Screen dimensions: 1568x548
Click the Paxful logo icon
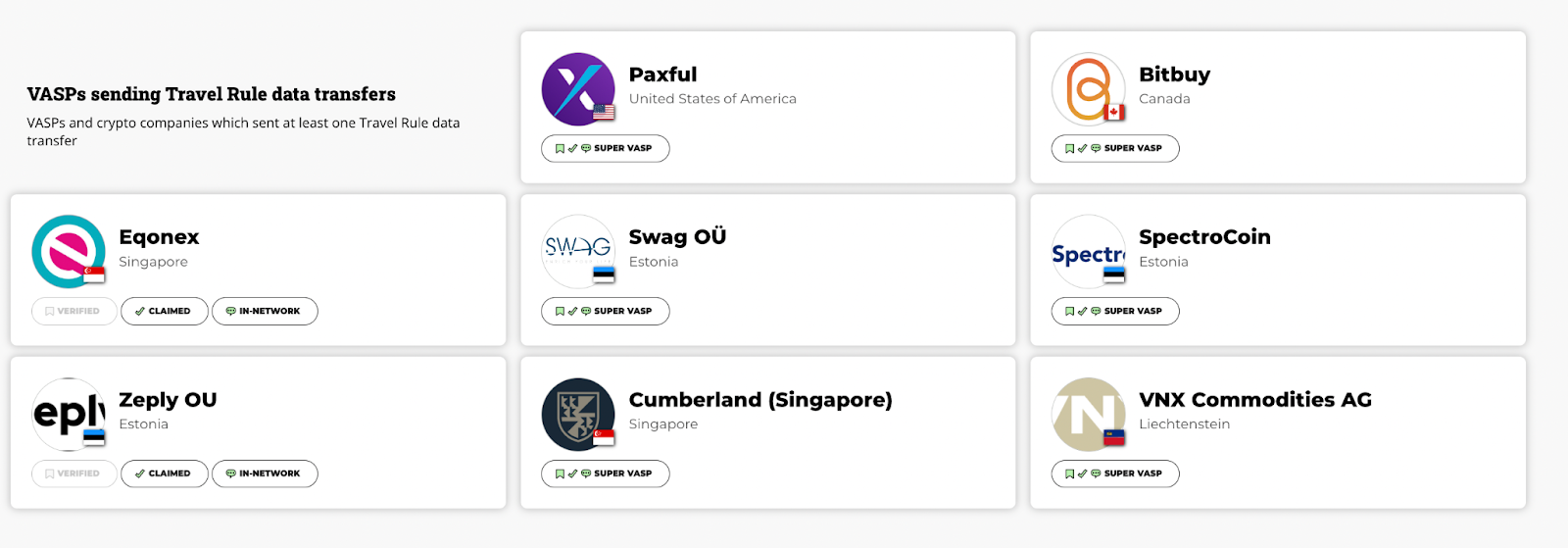(578, 89)
